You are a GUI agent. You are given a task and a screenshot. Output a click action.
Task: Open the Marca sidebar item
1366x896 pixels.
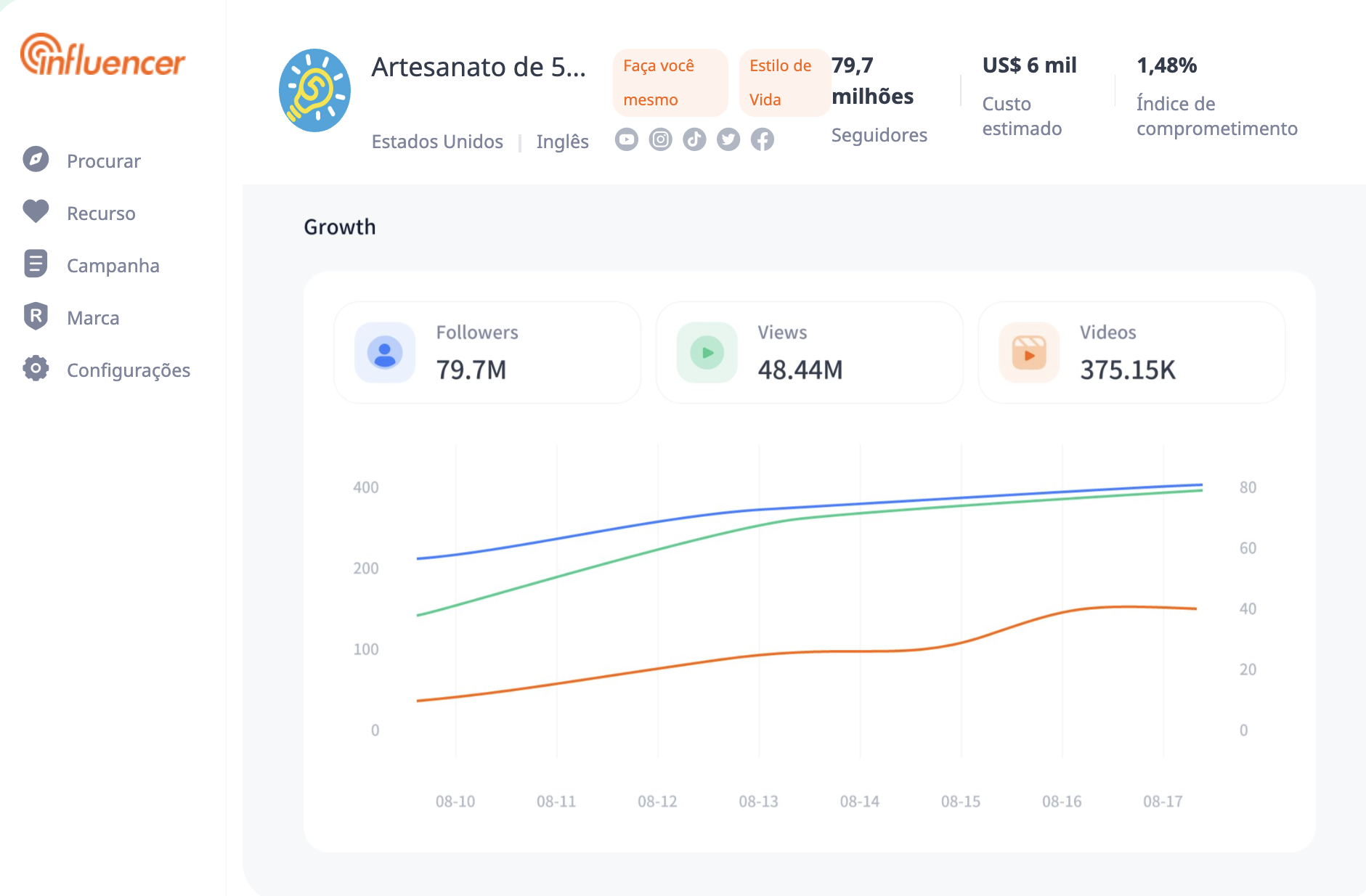coord(93,318)
